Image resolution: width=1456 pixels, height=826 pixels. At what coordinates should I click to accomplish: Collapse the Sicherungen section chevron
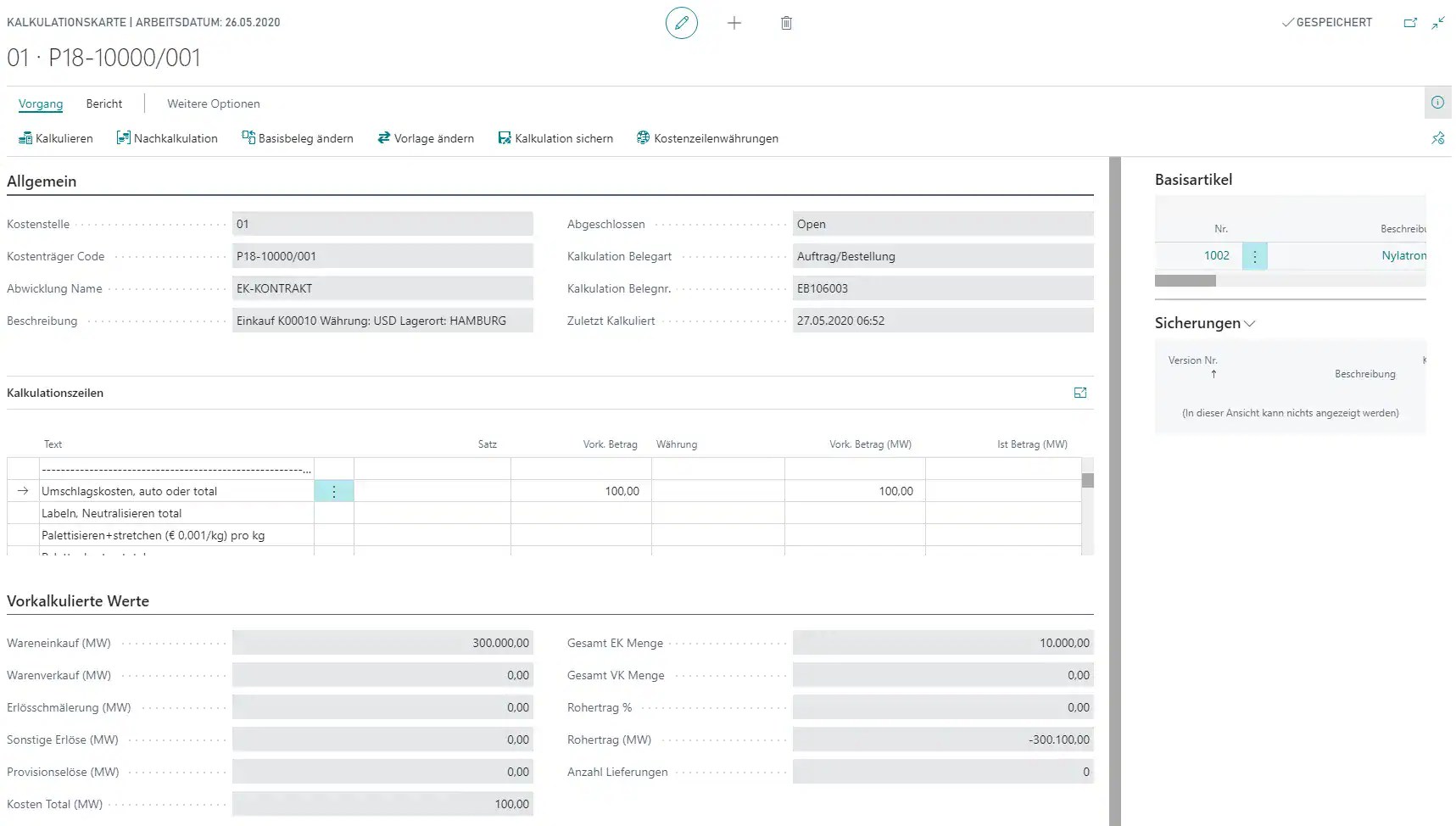tap(1251, 323)
